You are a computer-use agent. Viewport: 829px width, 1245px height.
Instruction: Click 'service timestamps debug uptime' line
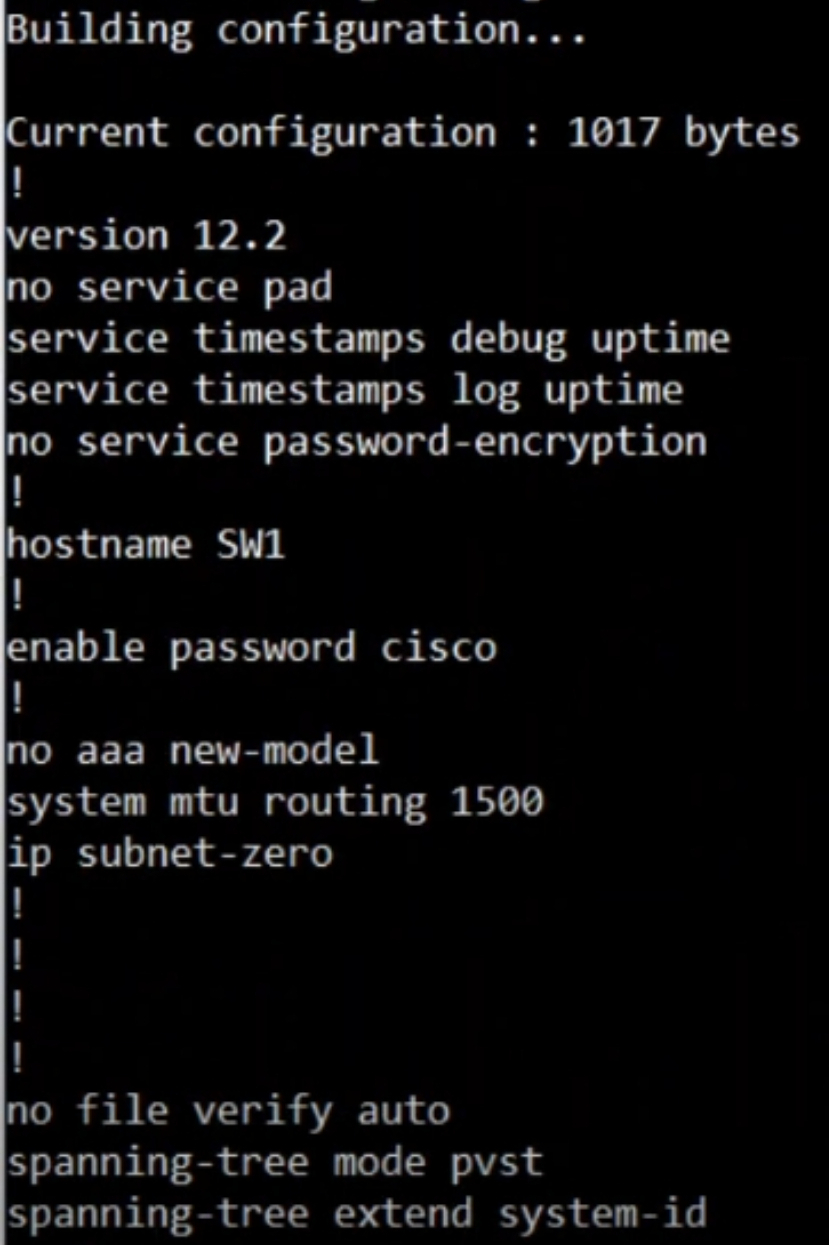click(368, 340)
